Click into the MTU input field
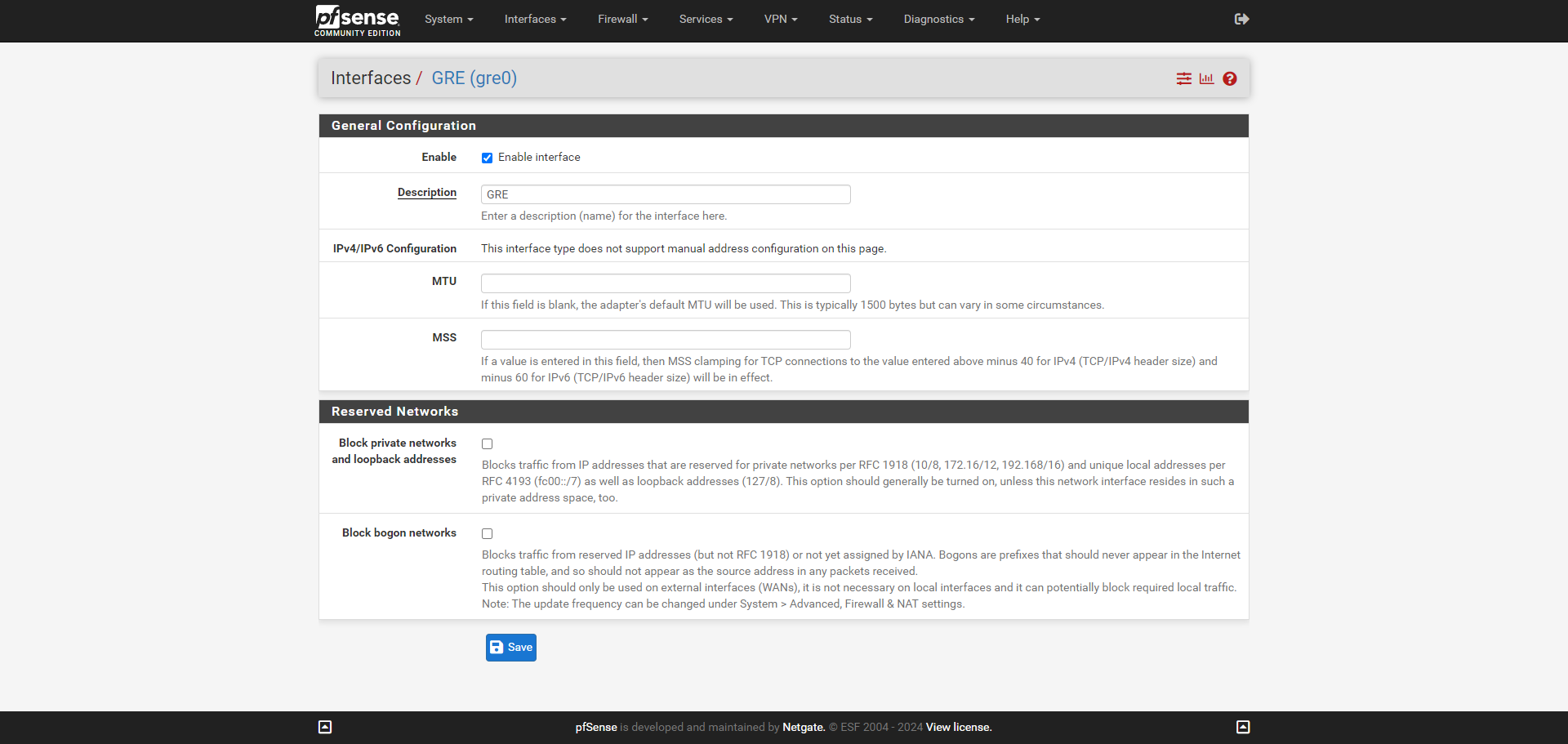Screen dimensions: 1568x744 point(666,283)
